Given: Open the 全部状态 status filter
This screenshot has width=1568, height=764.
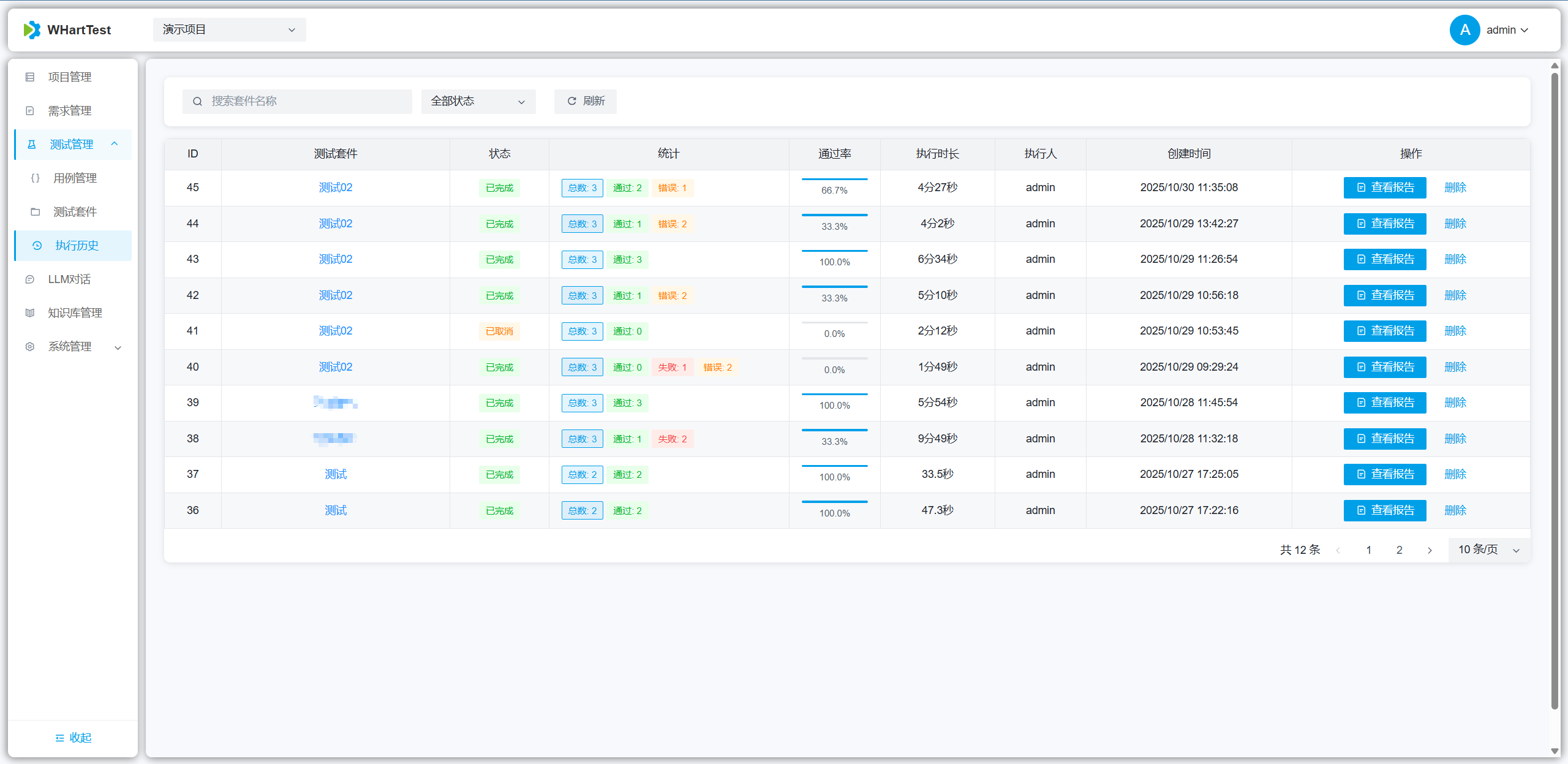Looking at the screenshot, I should tap(478, 101).
